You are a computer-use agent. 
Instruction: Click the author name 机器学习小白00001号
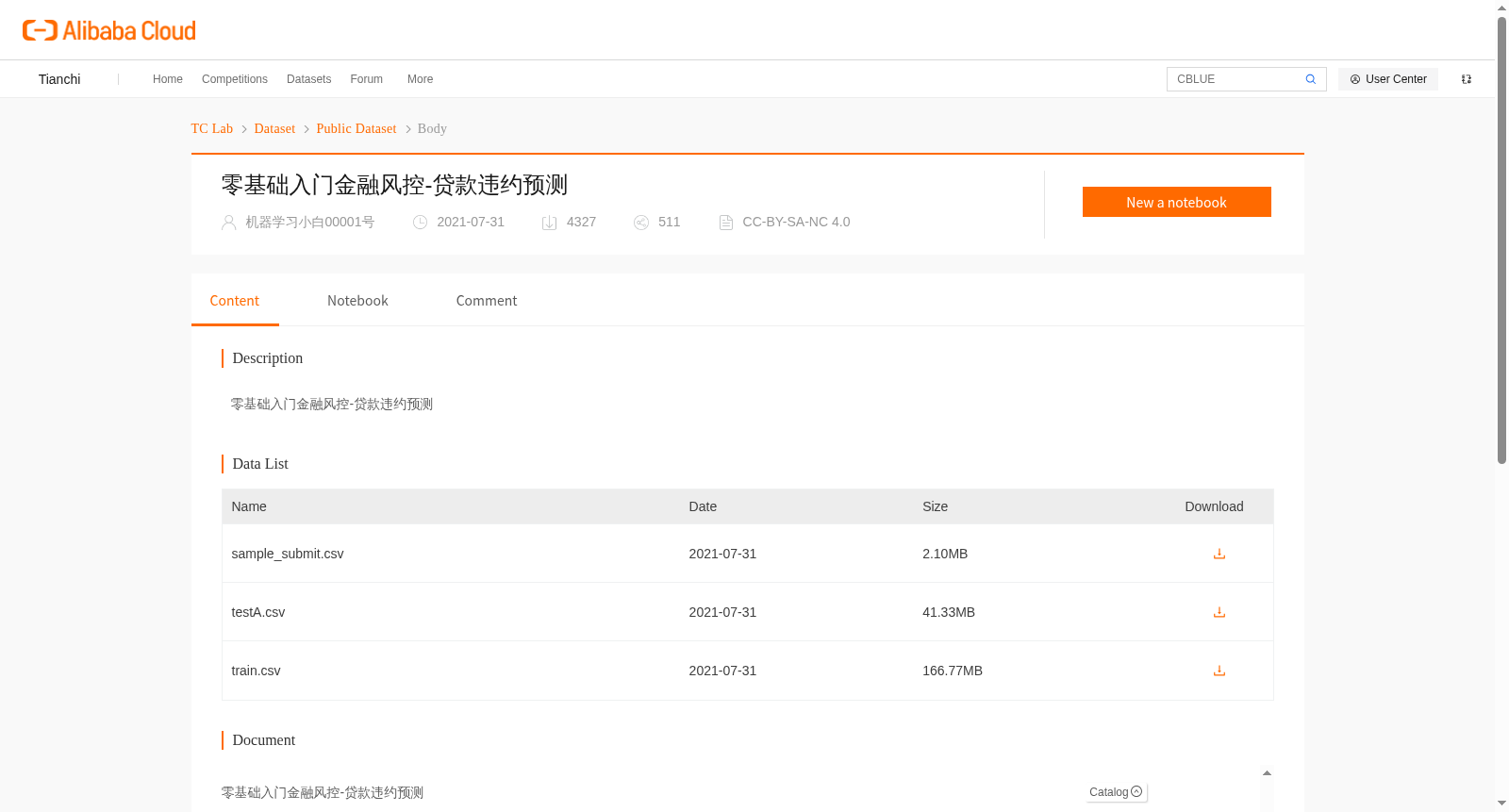(310, 222)
